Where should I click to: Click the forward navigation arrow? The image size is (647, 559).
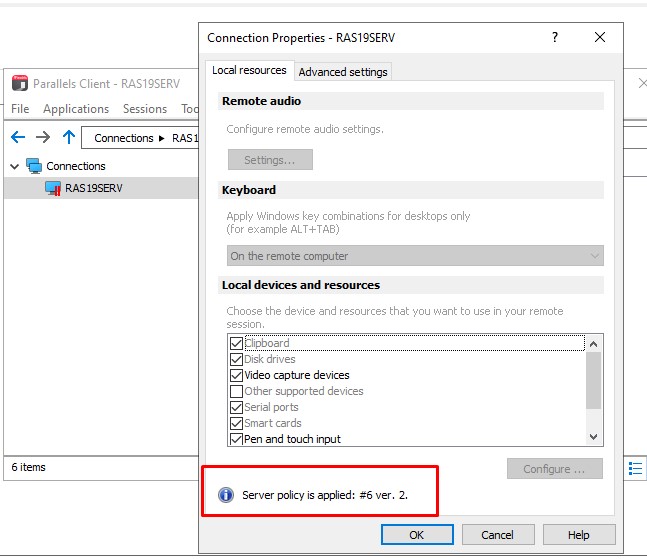coord(43,138)
